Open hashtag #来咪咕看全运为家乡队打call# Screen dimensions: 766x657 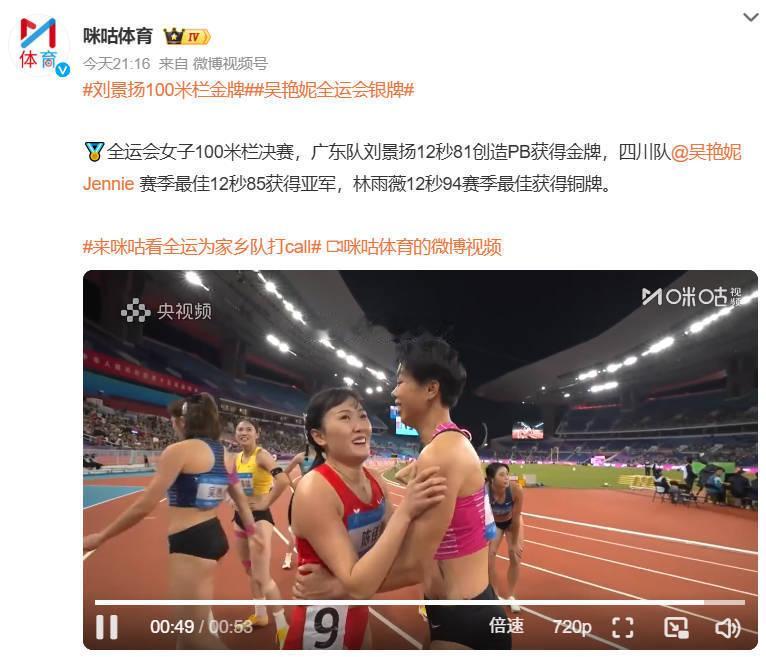[x=202, y=247]
